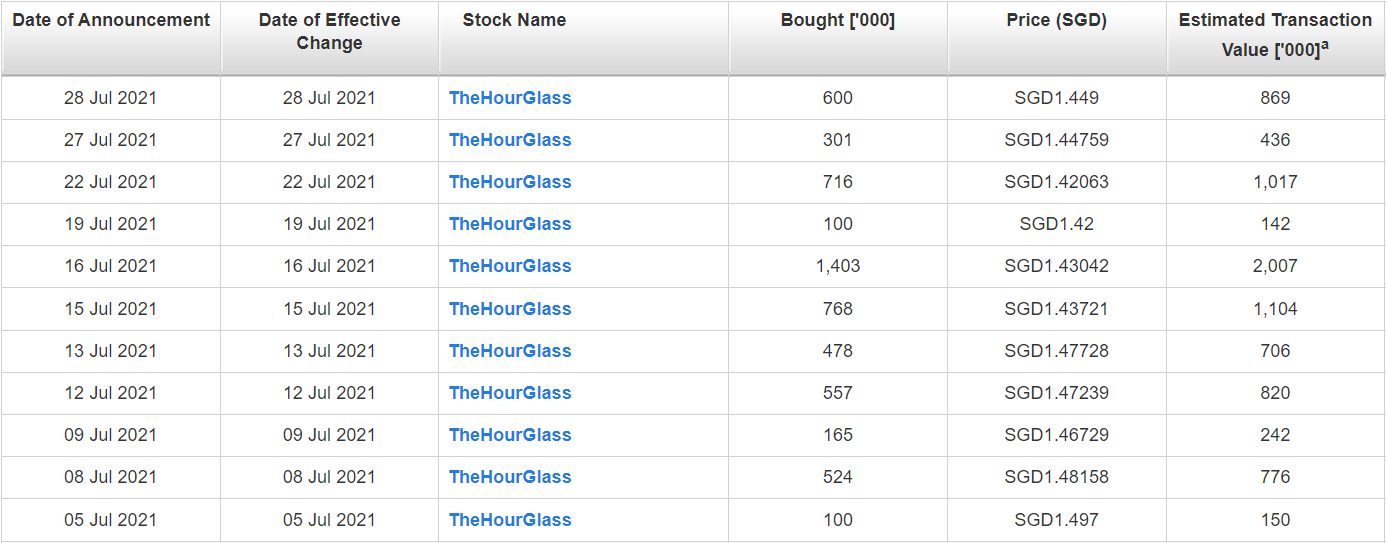The image size is (1386, 543).
Task: Select the Stock Name column header
Action: coord(514,20)
